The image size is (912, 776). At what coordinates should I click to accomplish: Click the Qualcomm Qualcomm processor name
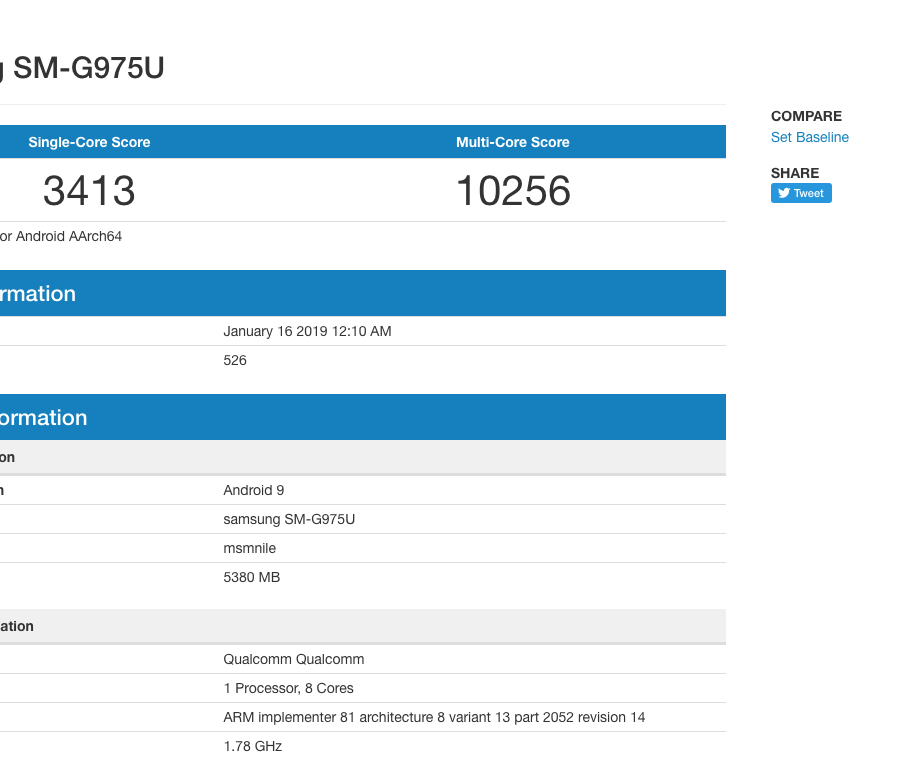click(x=293, y=659)
